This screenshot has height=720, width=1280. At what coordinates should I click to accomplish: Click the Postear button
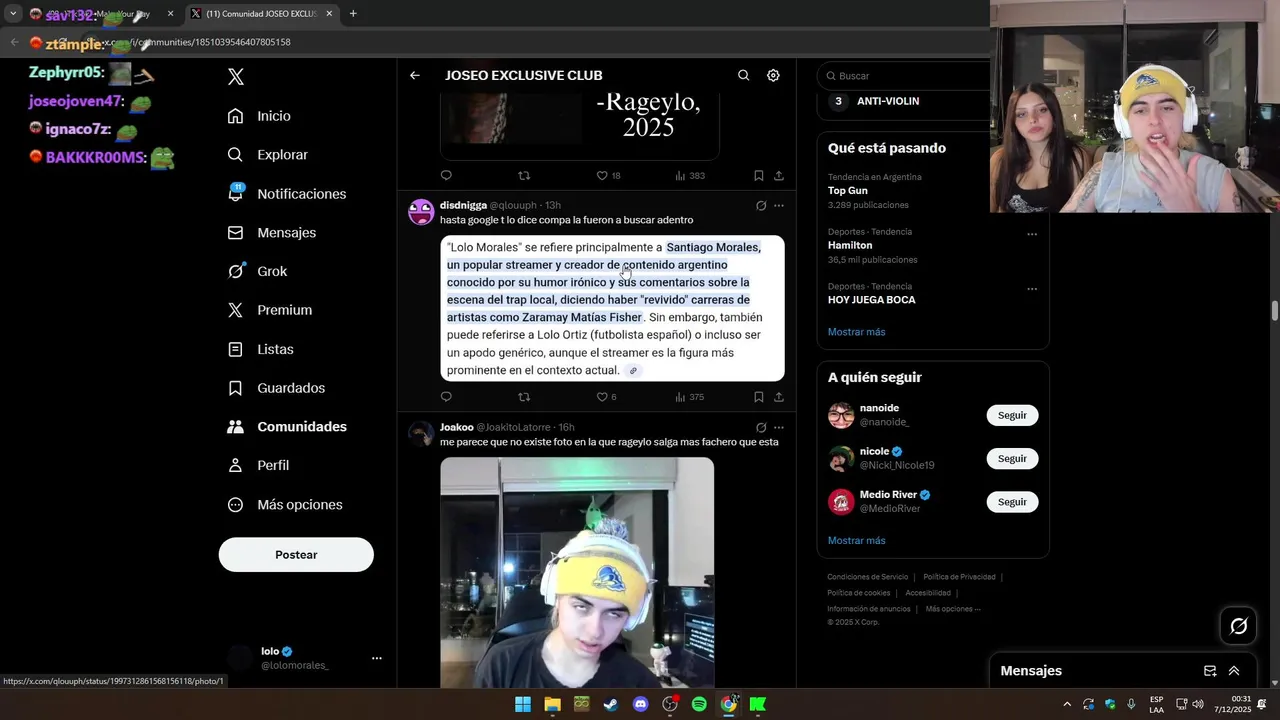tap(296, 554)
